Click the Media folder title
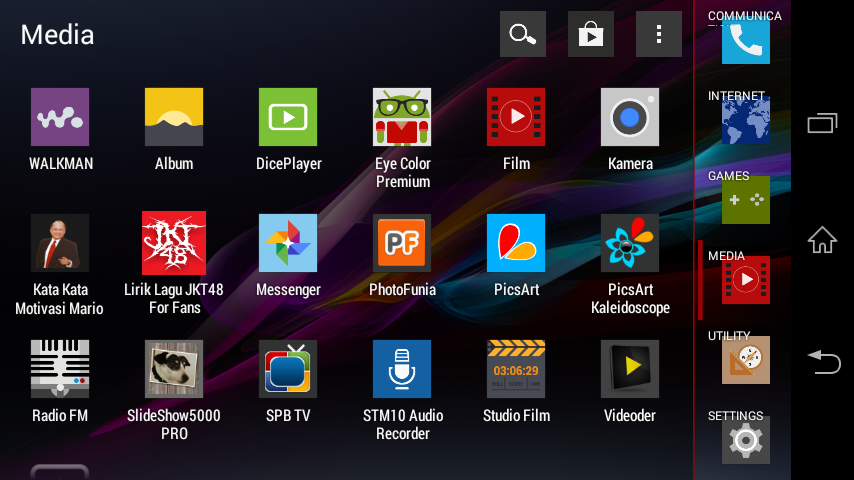The image size is (854, 480). (57, 35)
